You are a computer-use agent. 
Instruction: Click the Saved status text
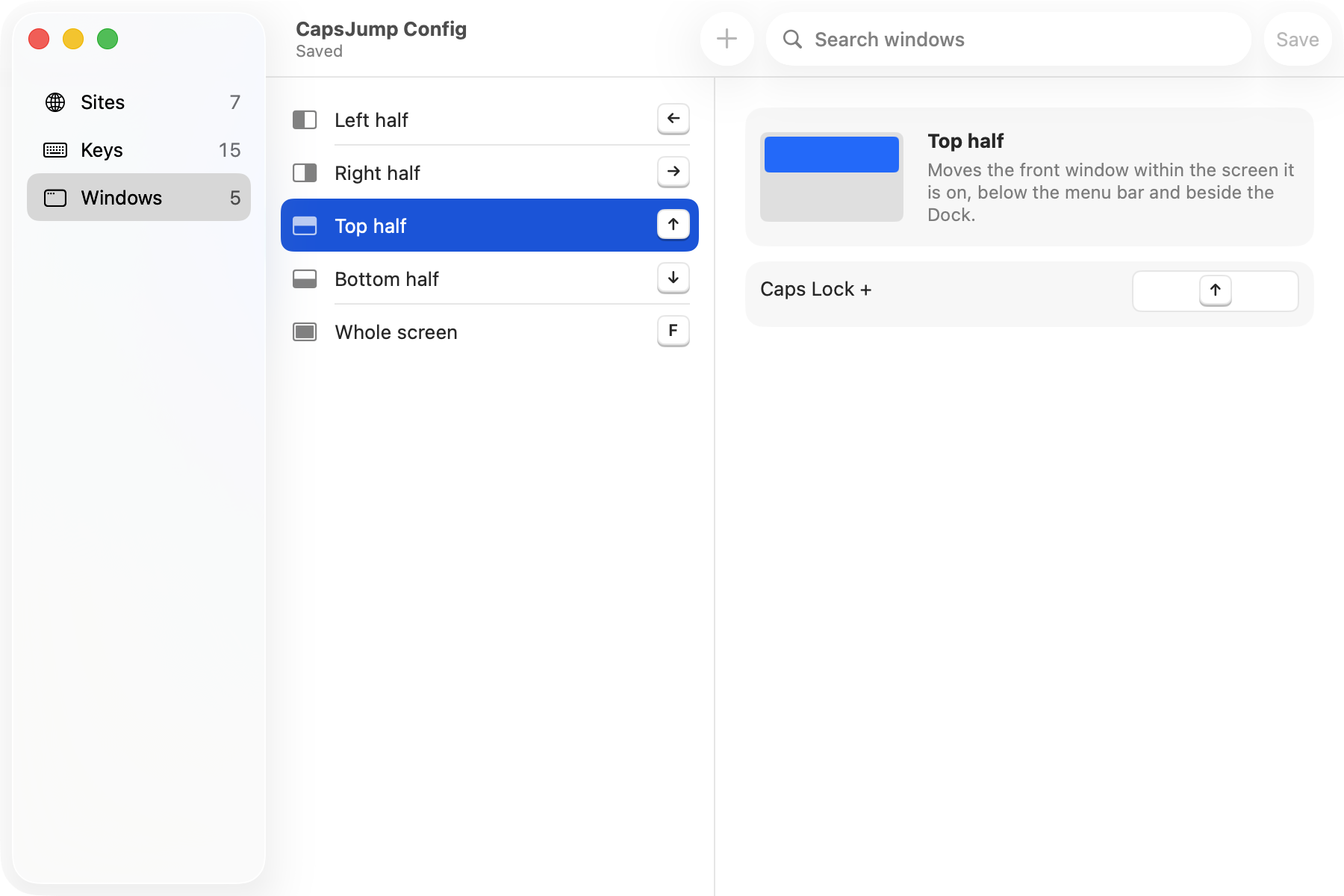(319, 52)
